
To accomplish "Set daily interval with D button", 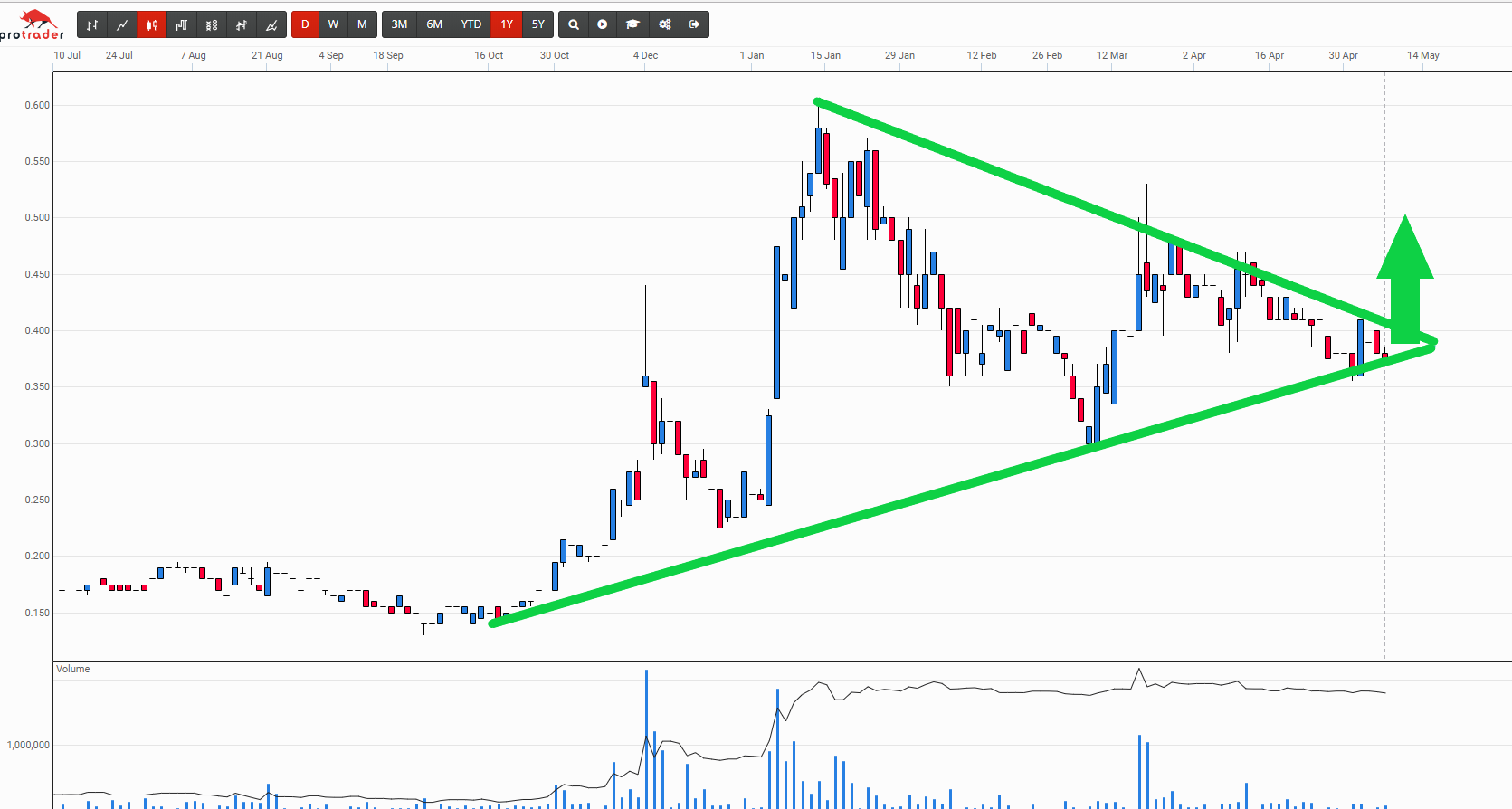I will click(305, 24).
